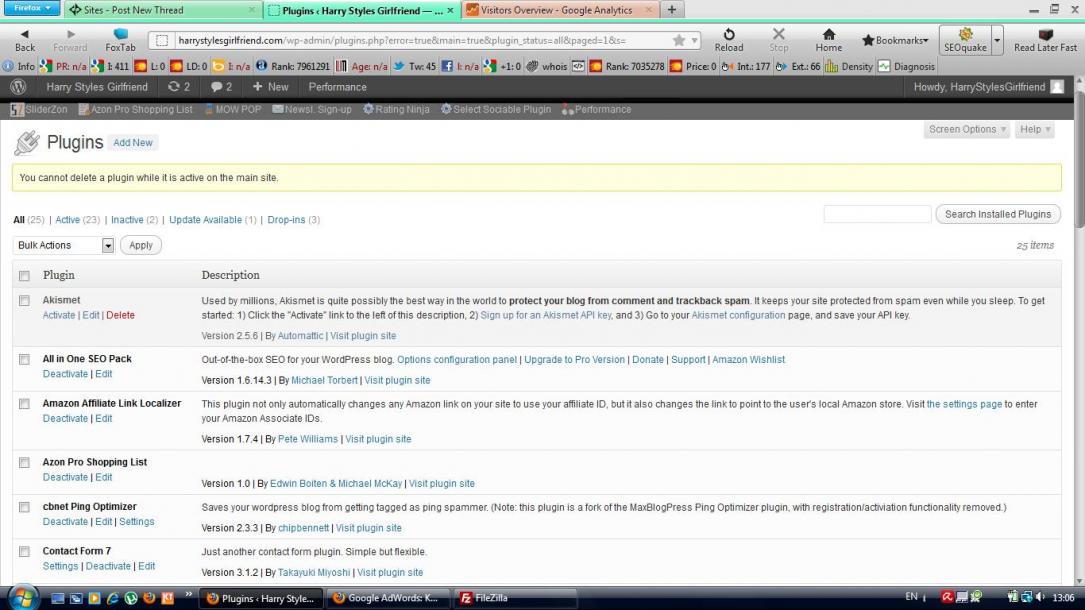Filter plugins by Active
This screenshot has width=1085, height=610.
tap(67, 220)
